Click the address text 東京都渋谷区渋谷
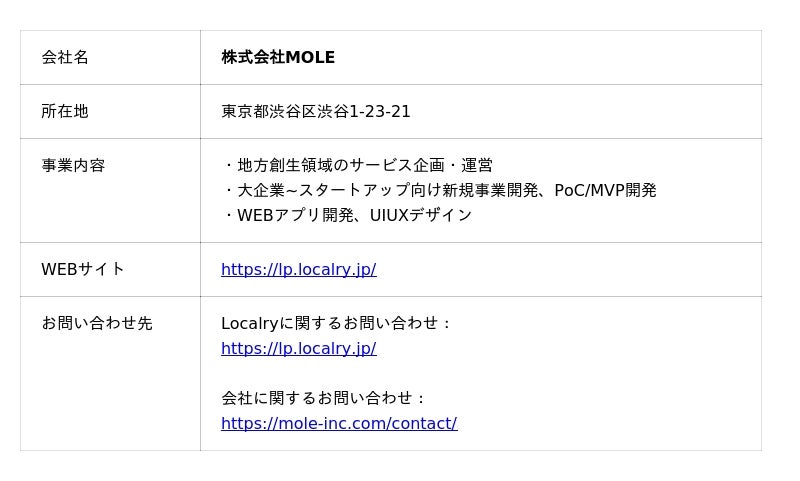Screen dimensions: 800x481 (x=284, y=111)
